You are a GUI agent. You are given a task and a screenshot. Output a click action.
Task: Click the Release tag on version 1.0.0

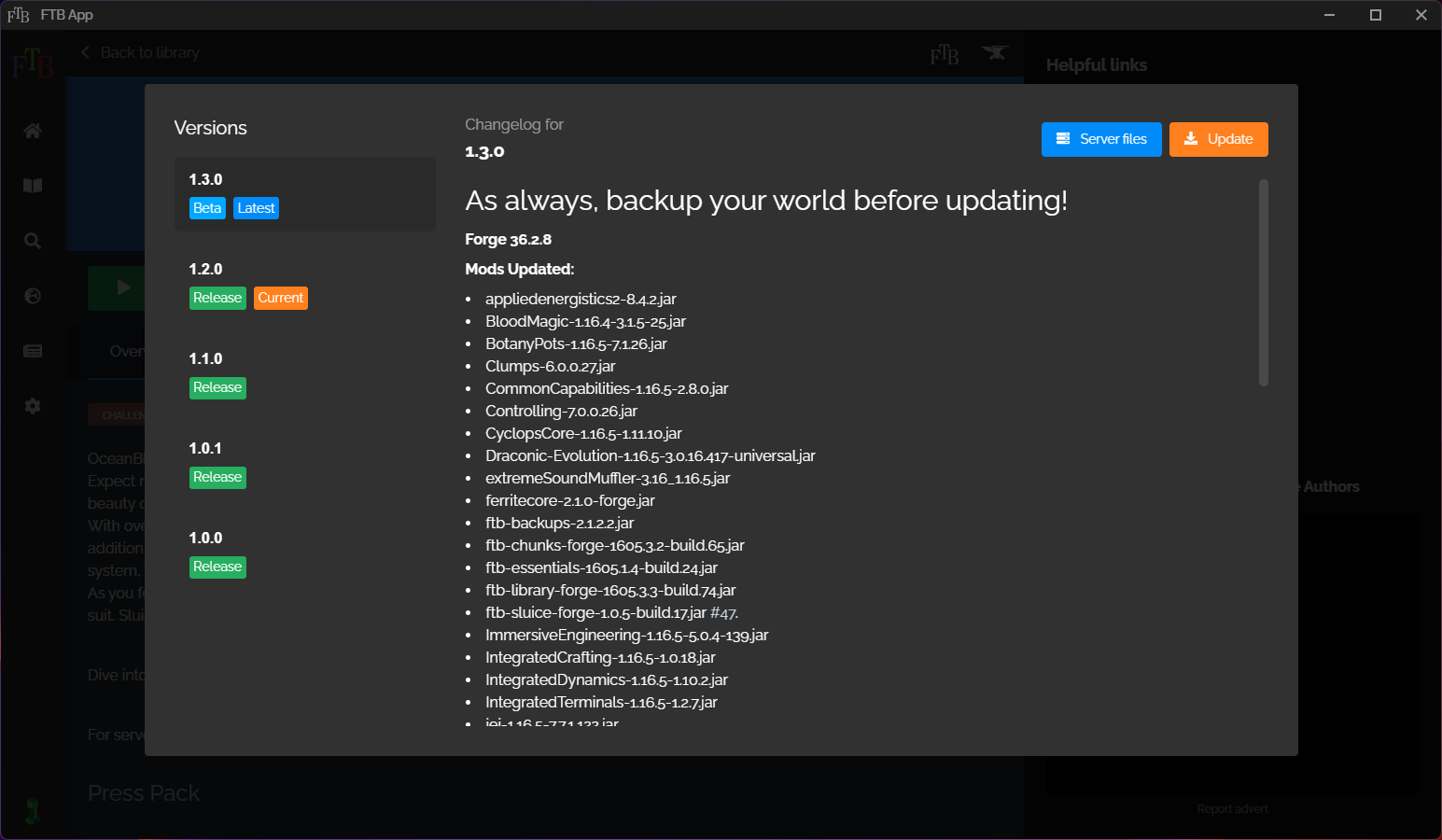[217, 567]
